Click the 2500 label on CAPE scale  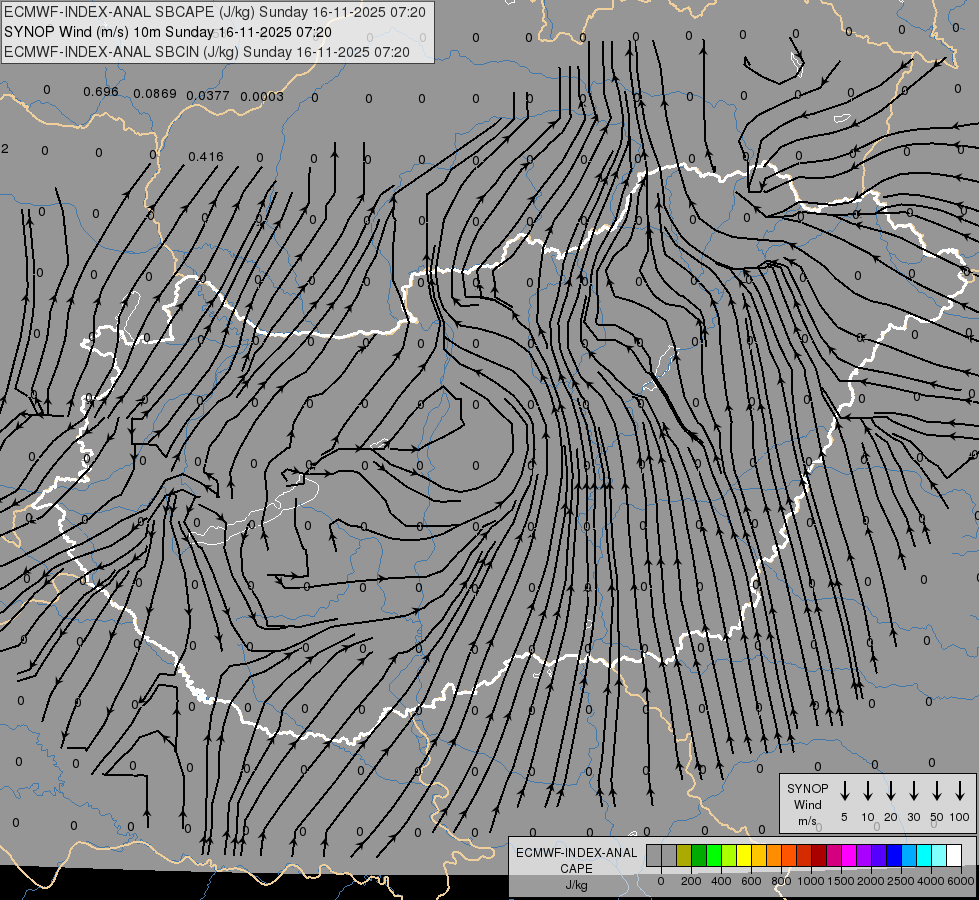(x=901, y=881)
